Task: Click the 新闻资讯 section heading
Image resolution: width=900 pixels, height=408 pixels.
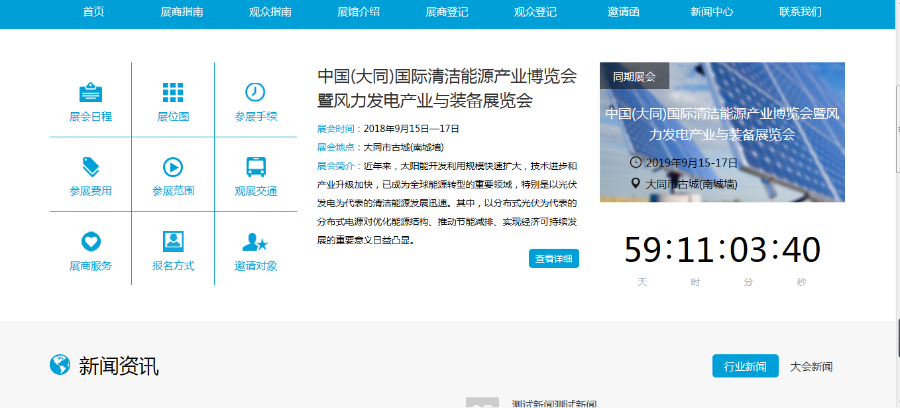Action: pyautogui.click(x=118, y=366)
